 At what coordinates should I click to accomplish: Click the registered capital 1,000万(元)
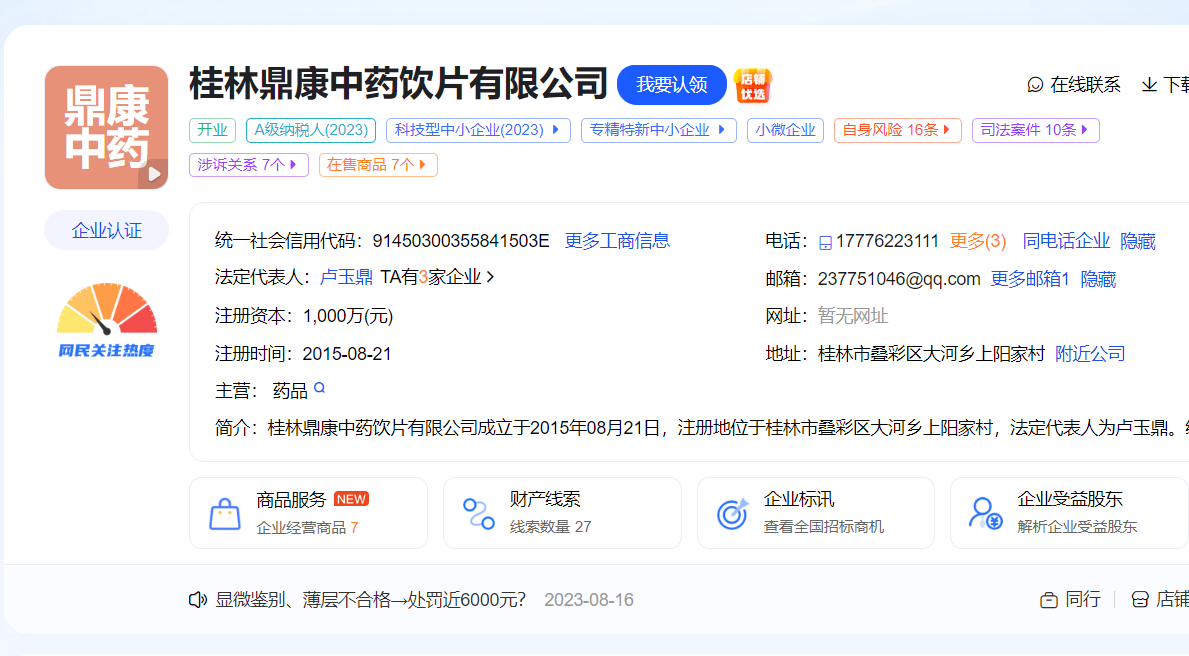[x=348, y=316]
